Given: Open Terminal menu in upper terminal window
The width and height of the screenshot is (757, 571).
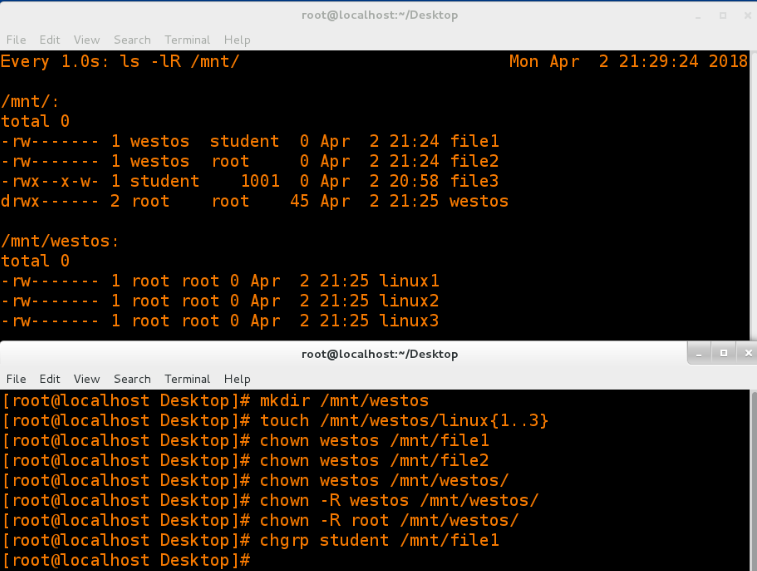Looking at the screenshot, I should tap(187, 40).
